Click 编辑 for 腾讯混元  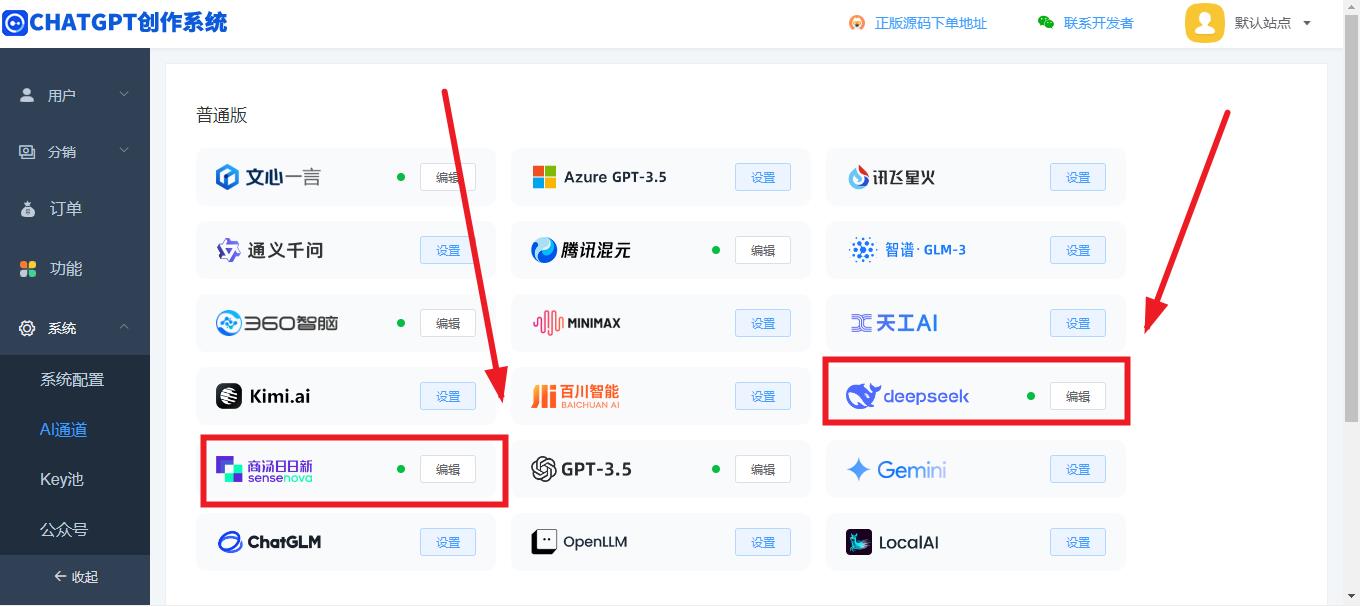763,250
